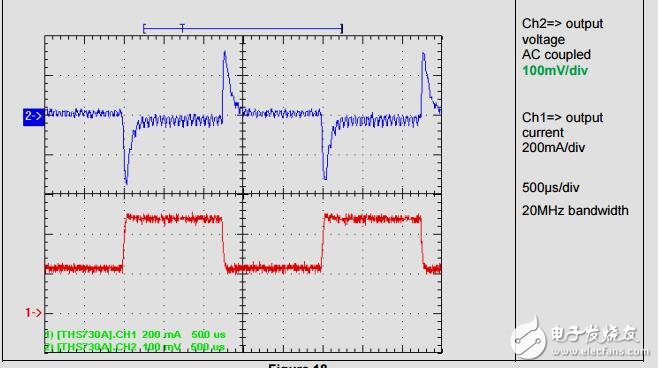Click the THS730A CH1 200 mA legend line

point(135,334)
